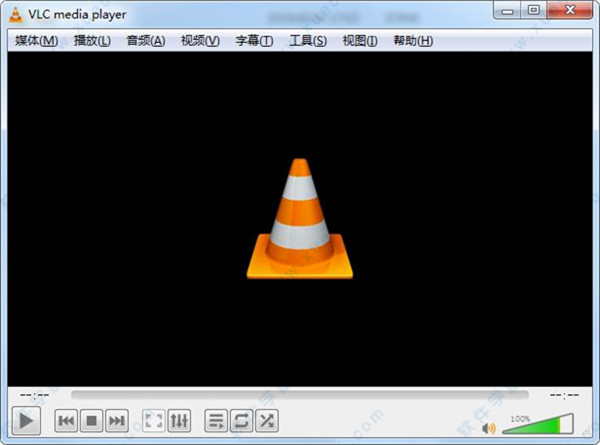Show the playlist view
Viewport: 600px width, 445px height.
216,421
